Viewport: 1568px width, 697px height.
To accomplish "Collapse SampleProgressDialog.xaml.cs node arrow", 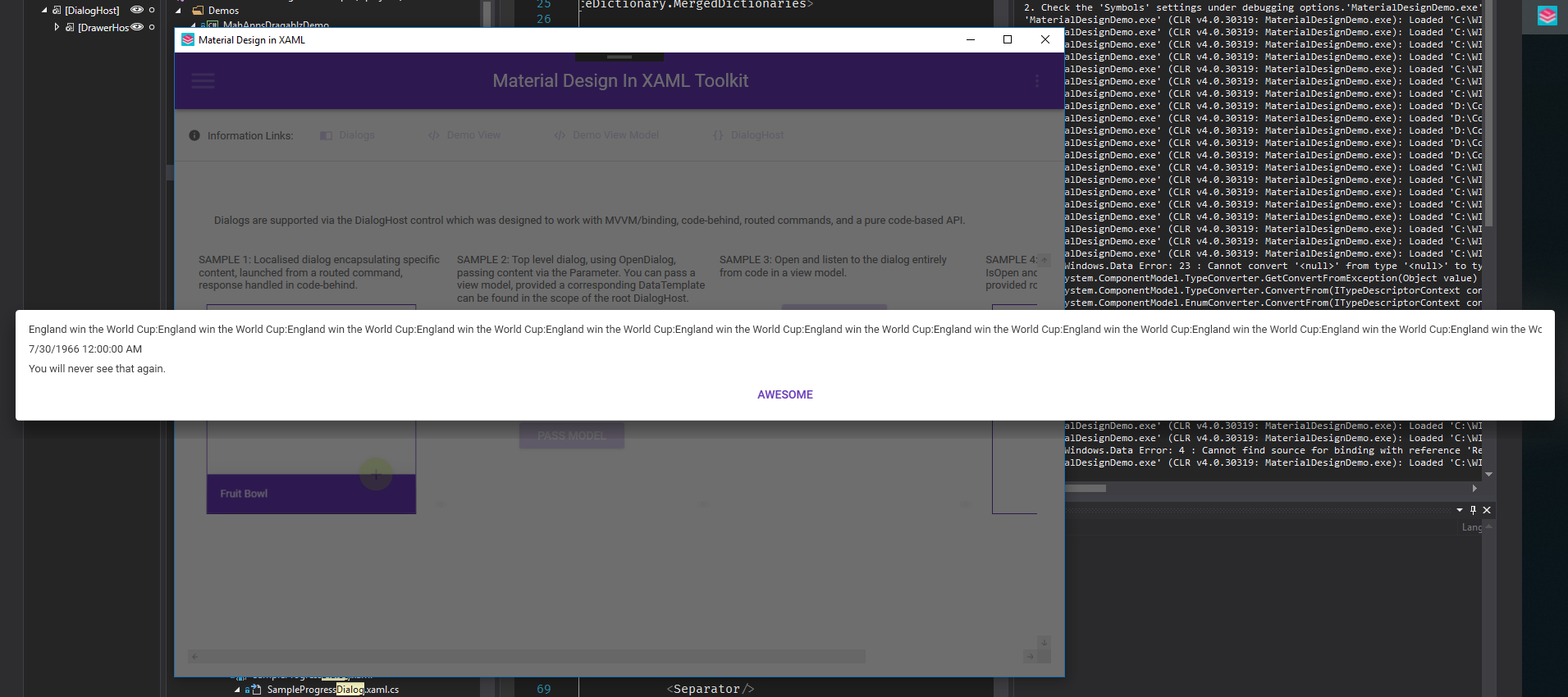I will [237, 690].
